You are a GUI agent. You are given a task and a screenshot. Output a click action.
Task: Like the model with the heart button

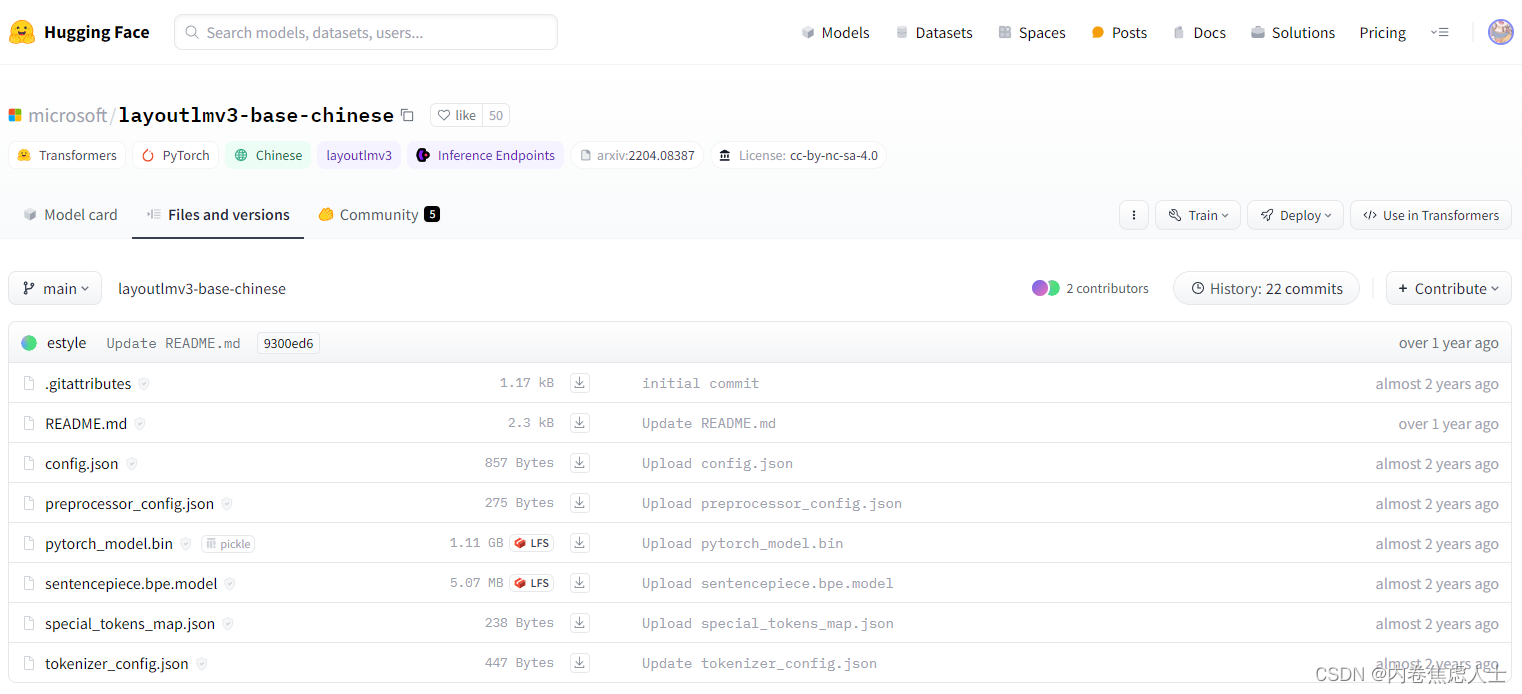456,115
